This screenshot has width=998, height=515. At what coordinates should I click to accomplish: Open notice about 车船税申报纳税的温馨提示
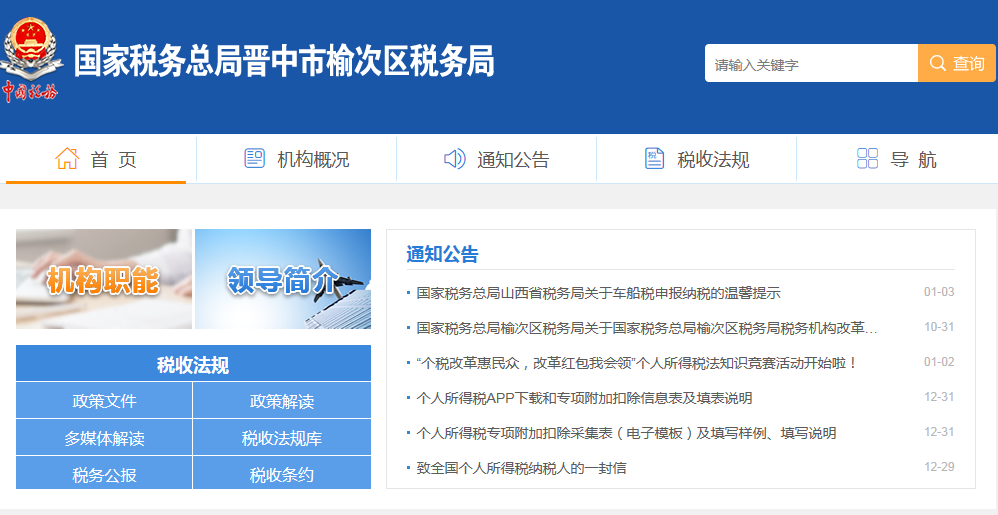[x=598, y=293]
